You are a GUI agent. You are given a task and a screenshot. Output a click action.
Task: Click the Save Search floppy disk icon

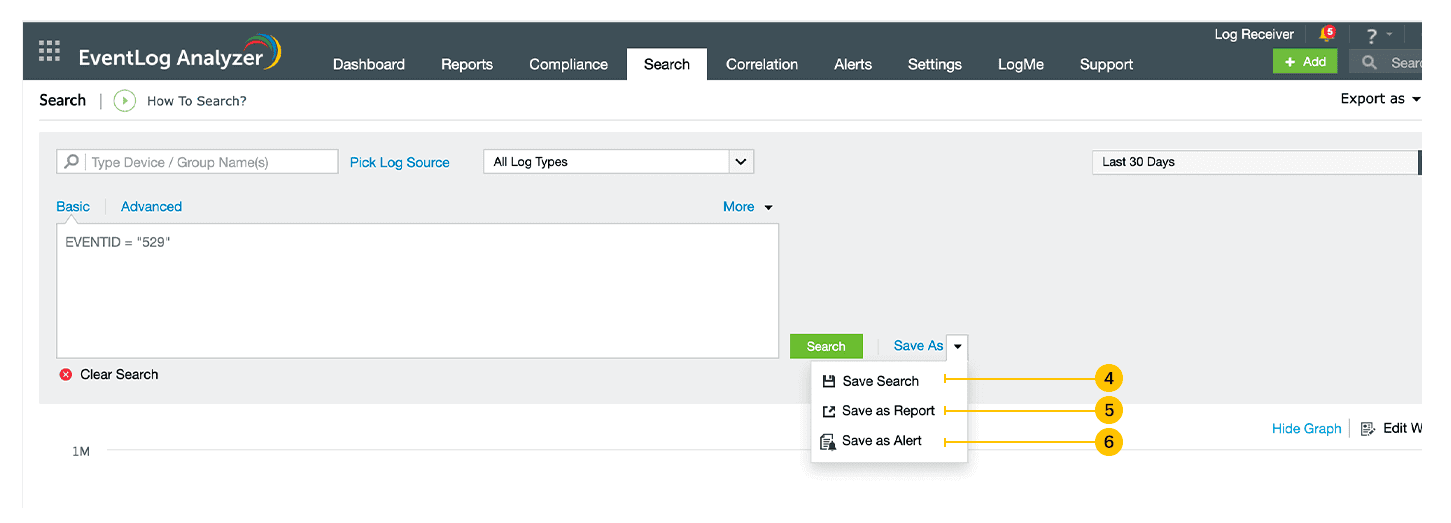point(828,381)
